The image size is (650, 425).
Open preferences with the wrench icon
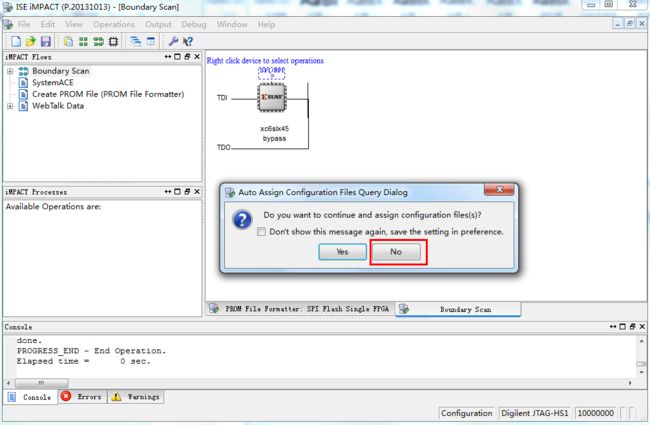[x=173, y=41]
